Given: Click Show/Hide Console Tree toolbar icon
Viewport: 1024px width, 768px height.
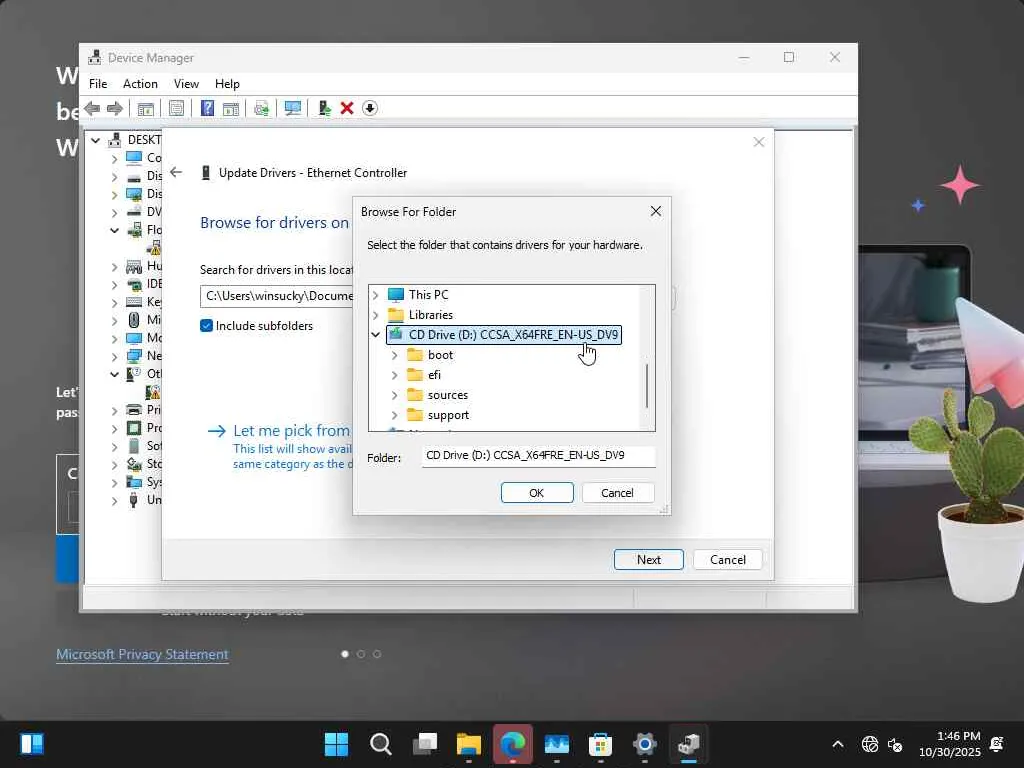Looking at the screenshot, I should click(x=145, y=108).
